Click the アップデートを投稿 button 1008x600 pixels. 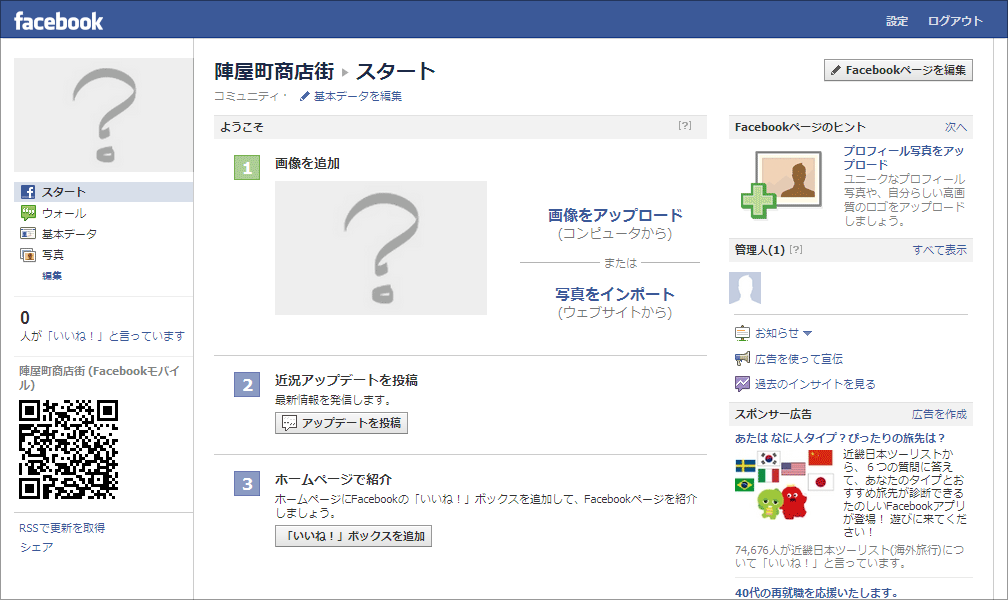pos(341,423)
